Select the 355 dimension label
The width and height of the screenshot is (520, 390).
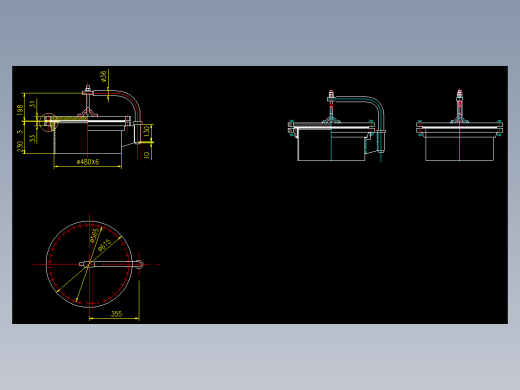tap(116, 314)
